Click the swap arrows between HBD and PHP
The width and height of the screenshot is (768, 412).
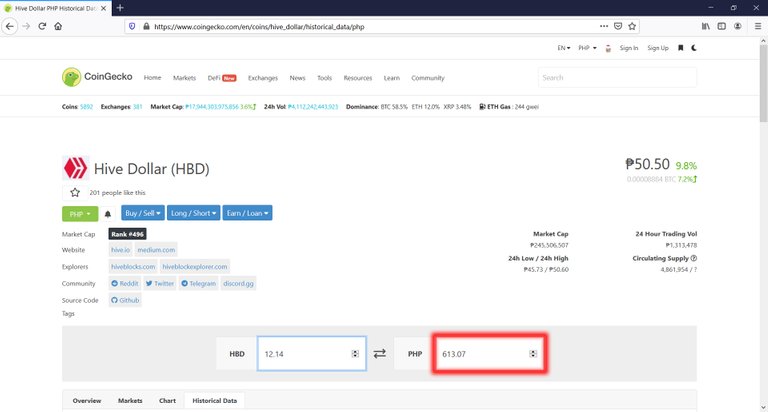click(380, 353)
